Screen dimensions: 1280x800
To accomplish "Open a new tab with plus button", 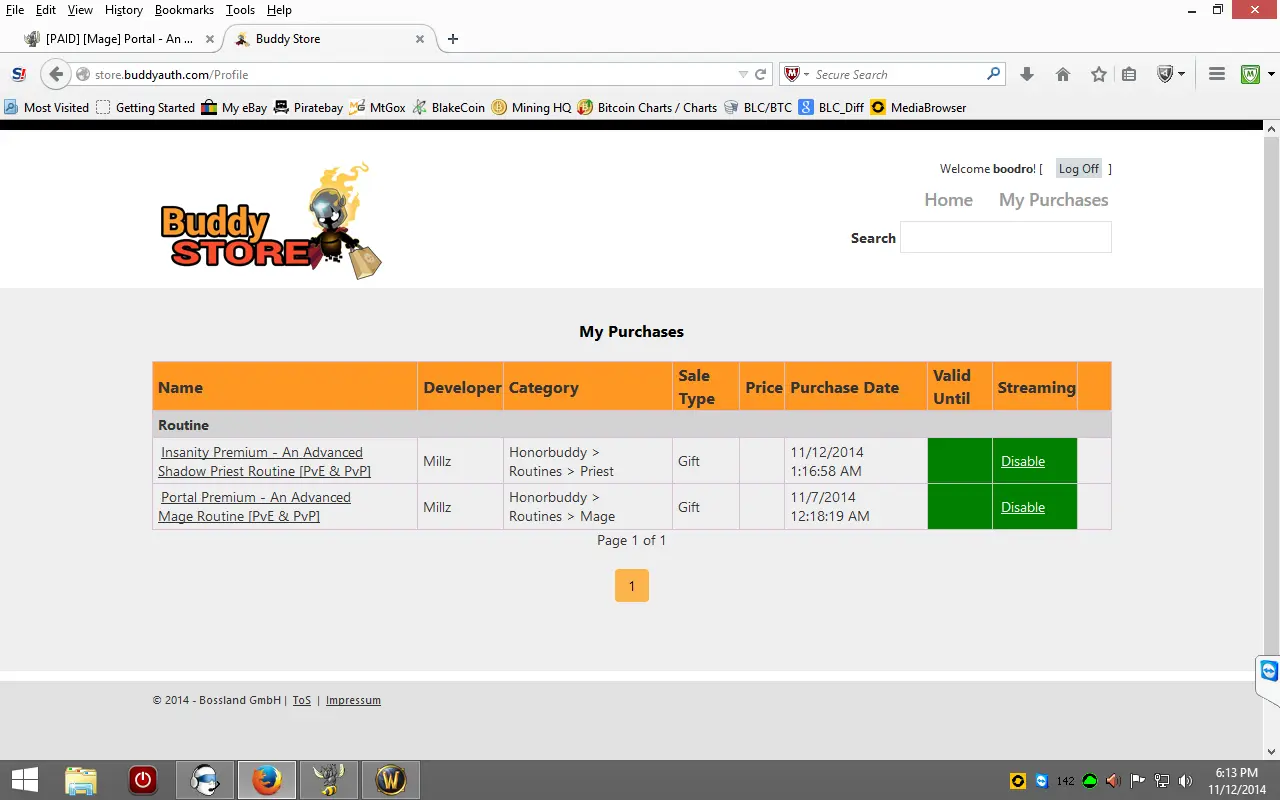I will (x=453, y=39).
